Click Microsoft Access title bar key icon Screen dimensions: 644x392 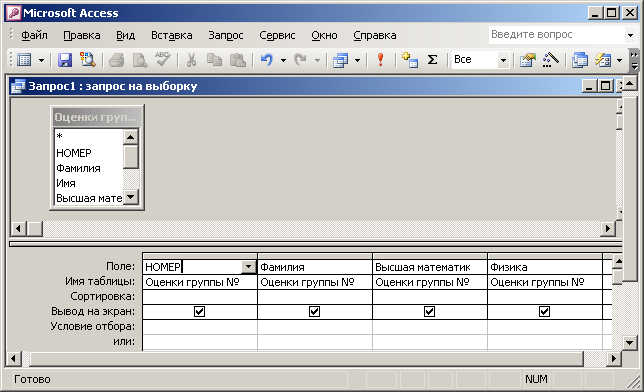coord(14,13)
